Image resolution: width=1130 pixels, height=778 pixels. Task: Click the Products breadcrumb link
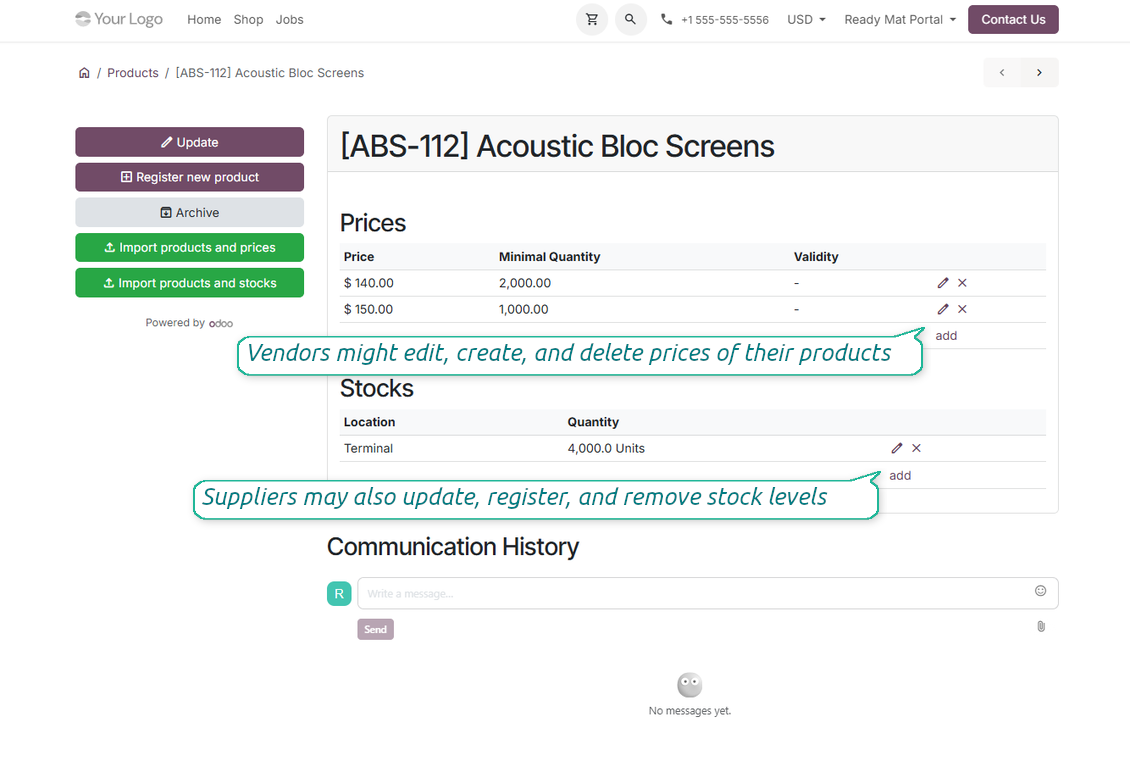click(133, 73)
